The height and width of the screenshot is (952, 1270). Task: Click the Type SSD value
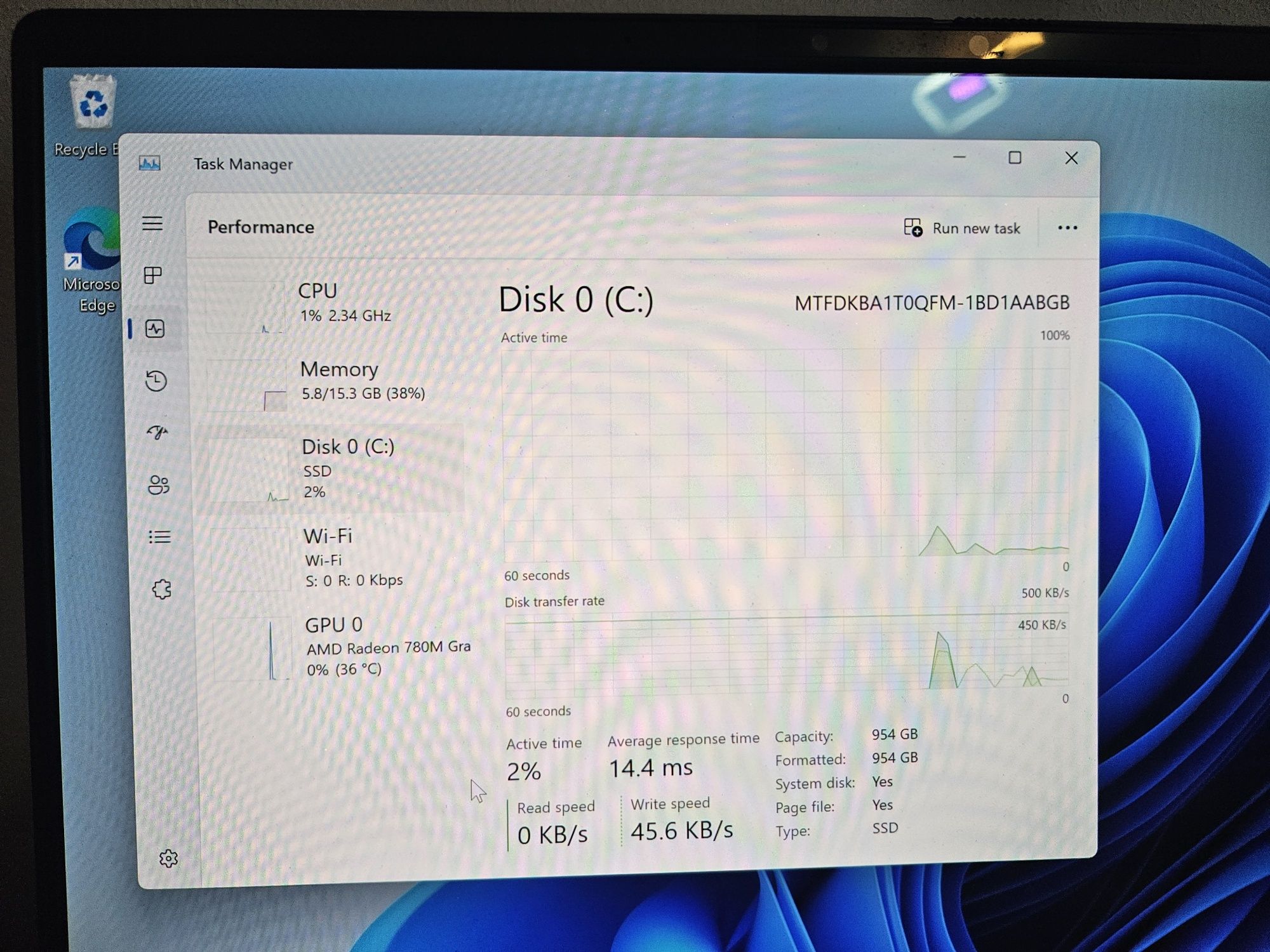point(885,828)
